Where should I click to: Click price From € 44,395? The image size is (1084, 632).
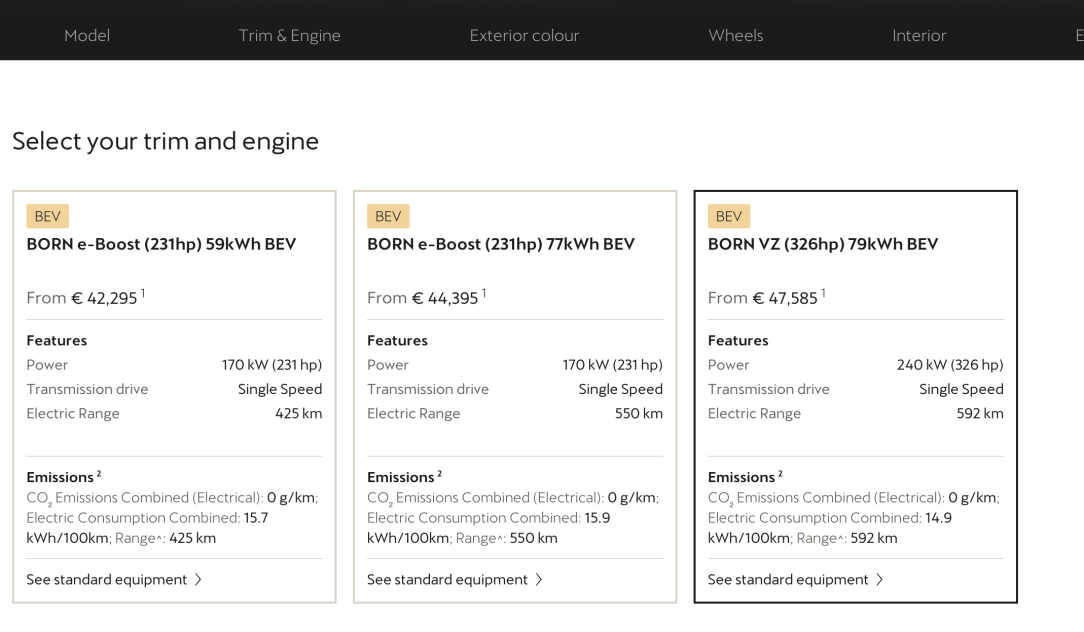[x=427, y=297]
